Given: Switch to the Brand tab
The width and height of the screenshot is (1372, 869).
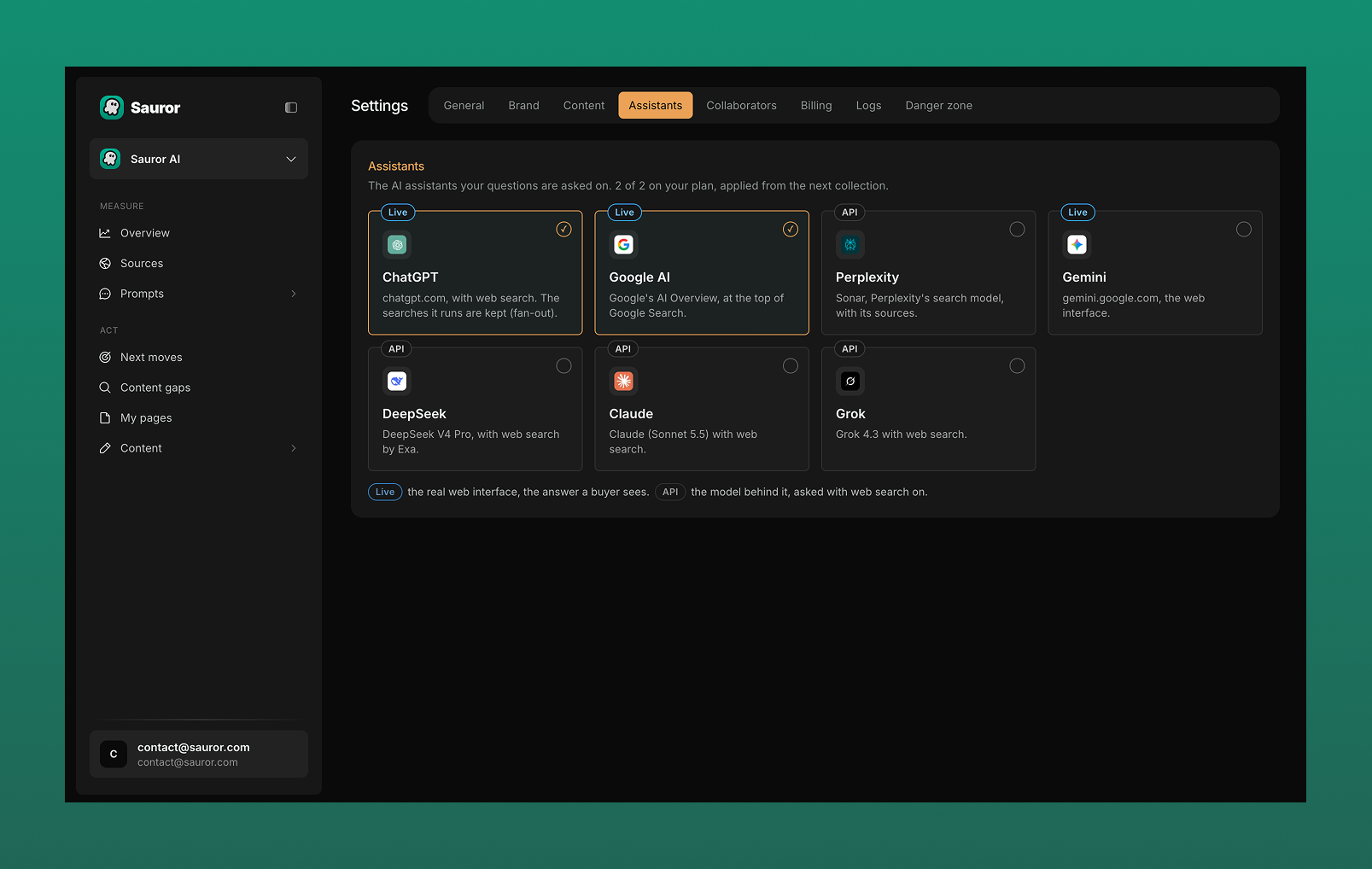Looking at the screenshot, I should [x=524, y=106].
